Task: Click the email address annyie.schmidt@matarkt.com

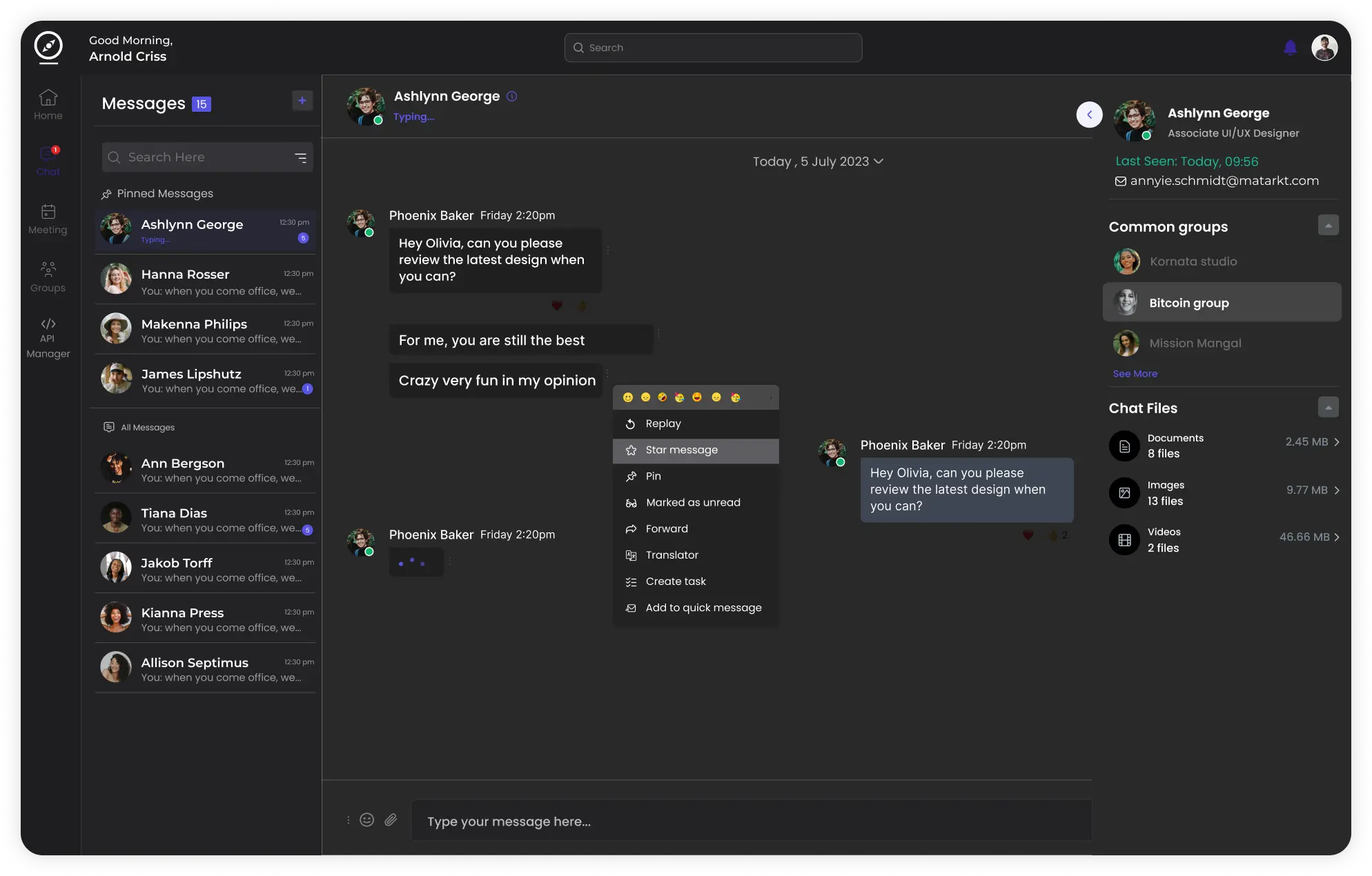Action: pos(1224,181)
